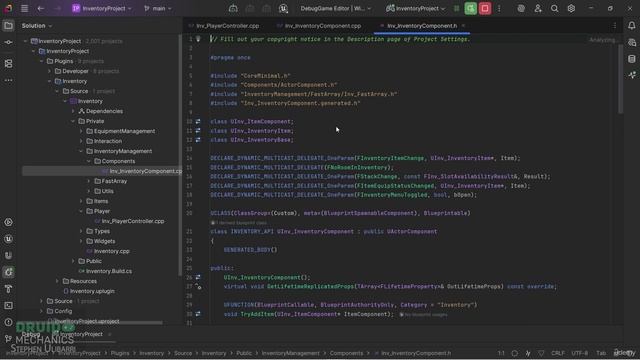The image size is (640, 360).
Task: Open the Solution view dropdown
Action: (x=37, y=26)
